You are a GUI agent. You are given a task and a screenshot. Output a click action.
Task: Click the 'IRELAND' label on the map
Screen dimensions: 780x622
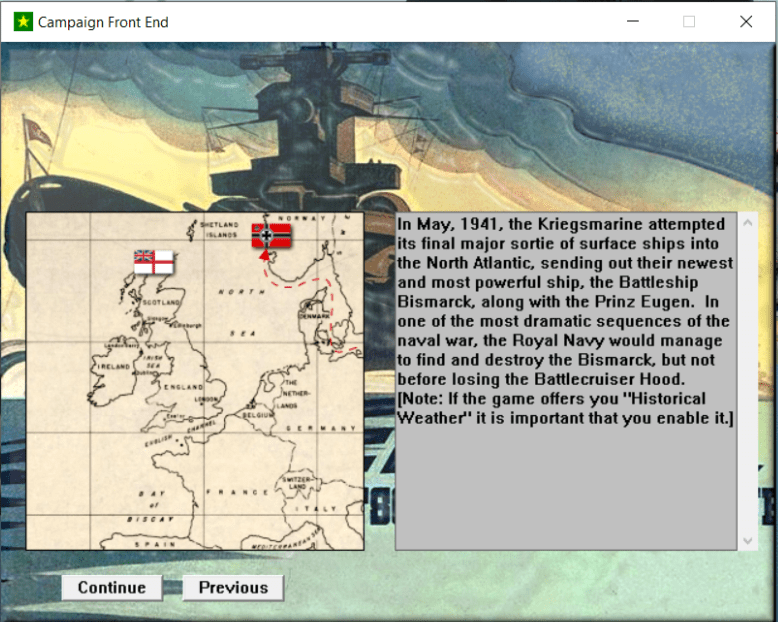[113, 367]
